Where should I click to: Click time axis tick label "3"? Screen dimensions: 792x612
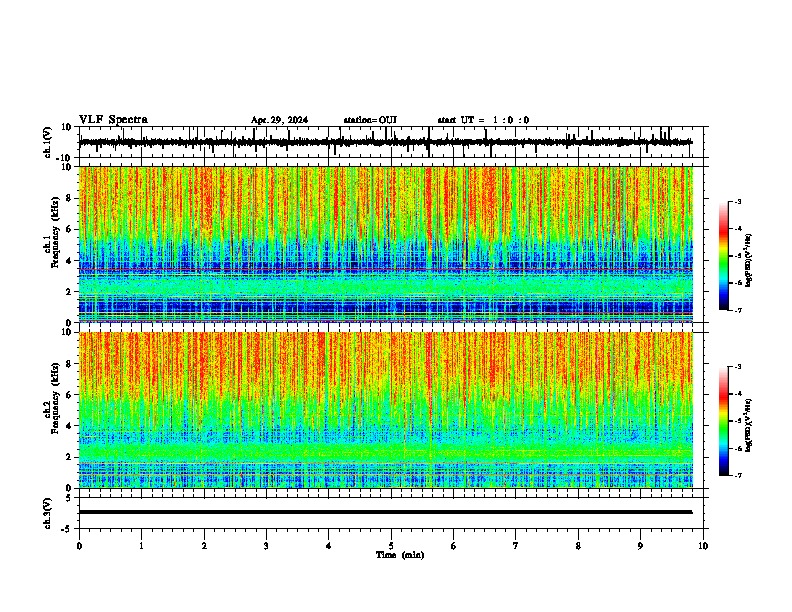click(x=266, y=546)
